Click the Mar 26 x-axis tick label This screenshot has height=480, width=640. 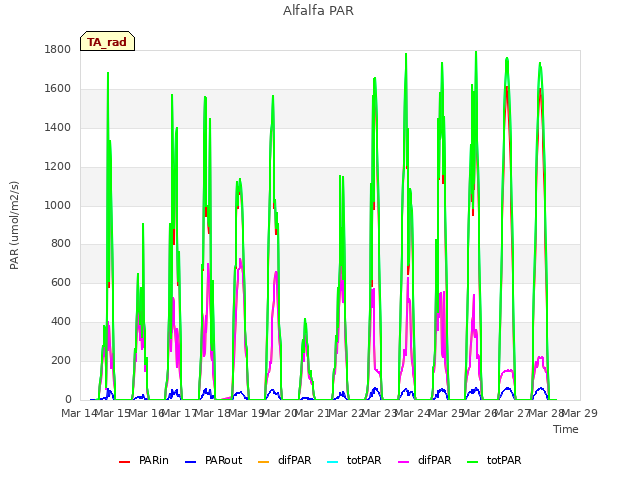(479, 413)
